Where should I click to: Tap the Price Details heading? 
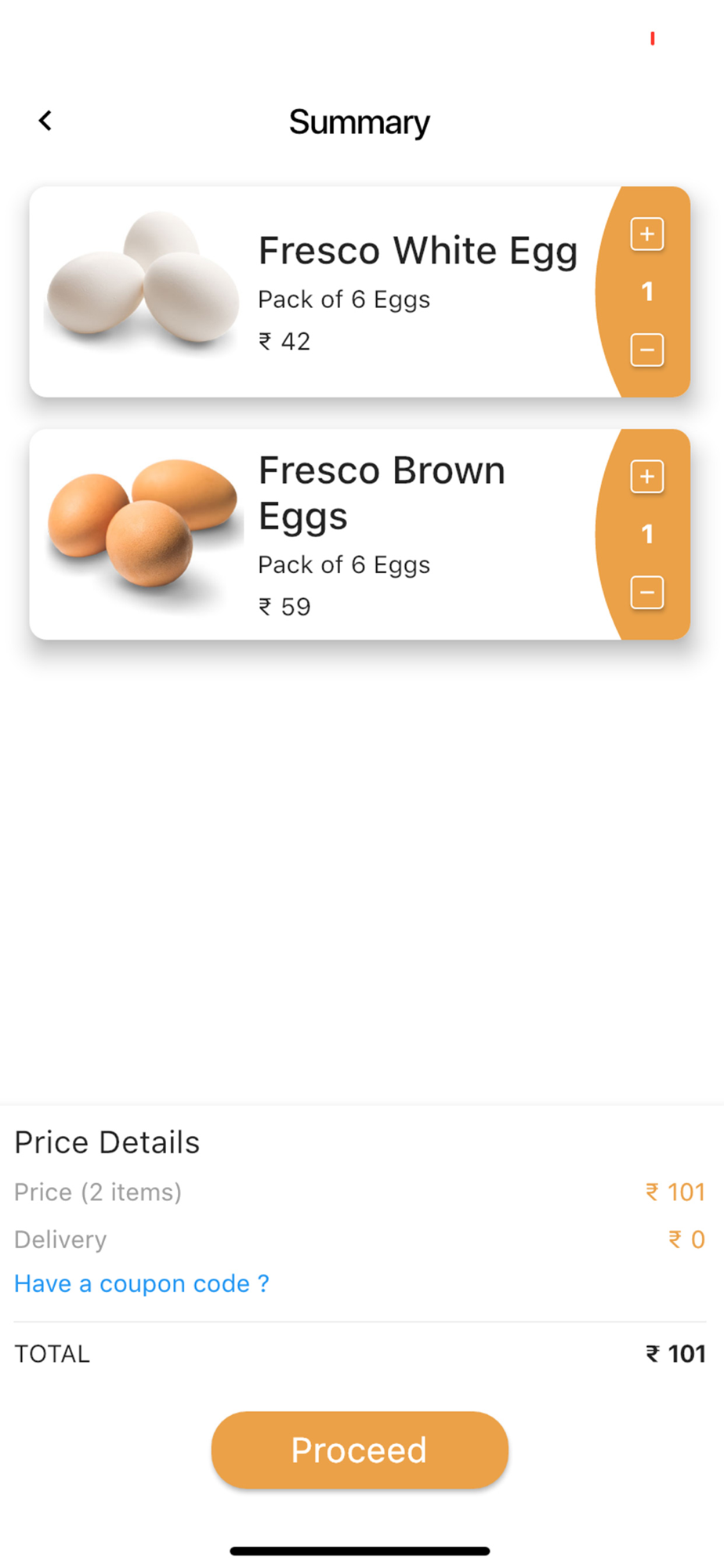(x=107, y=1142)
